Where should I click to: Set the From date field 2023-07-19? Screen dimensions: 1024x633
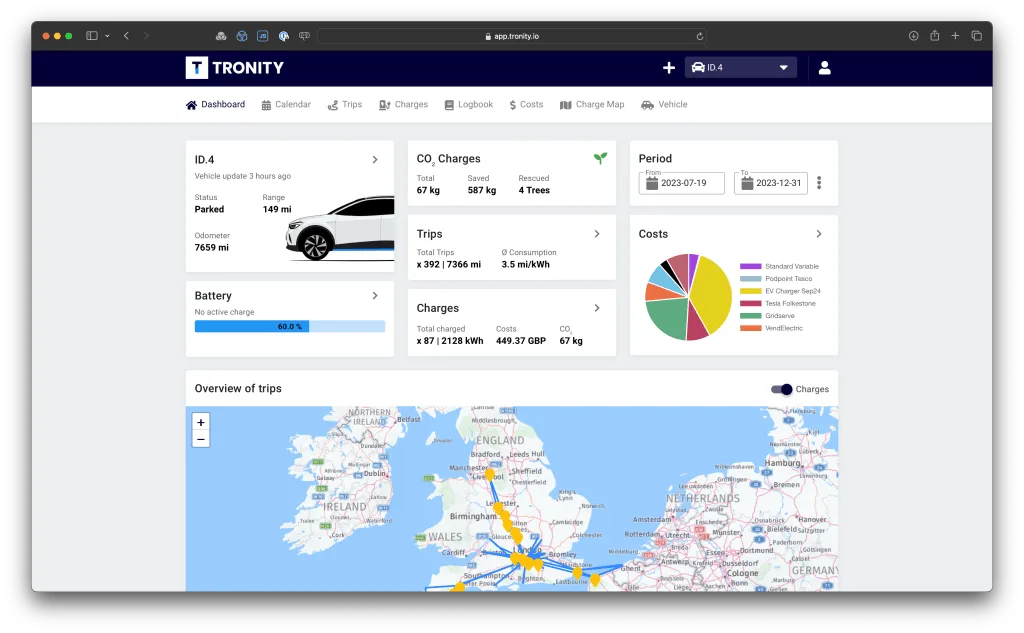click(x=682, y=183)
